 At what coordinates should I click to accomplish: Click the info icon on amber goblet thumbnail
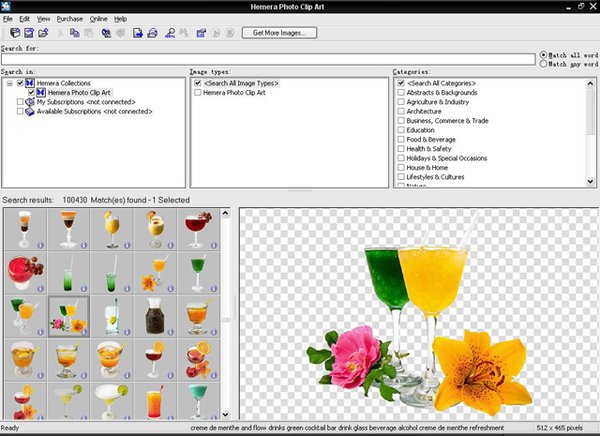click(214, 332)
